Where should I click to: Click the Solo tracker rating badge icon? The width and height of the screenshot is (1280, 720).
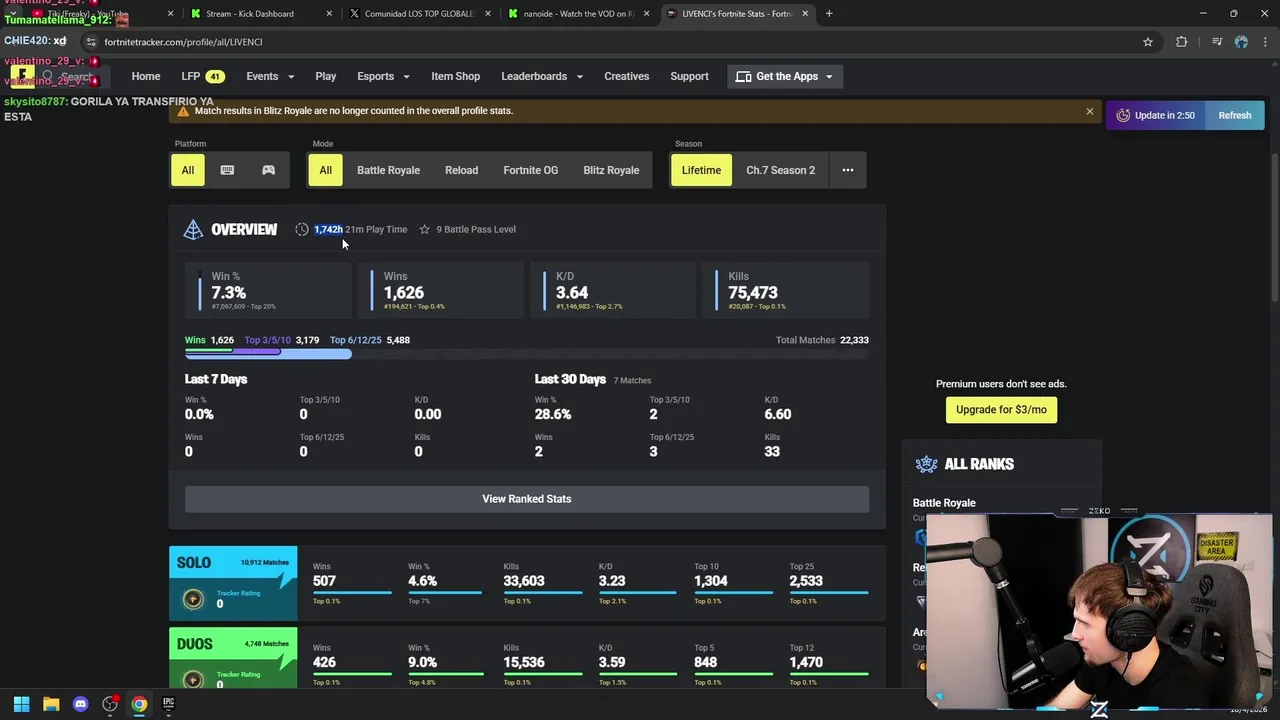tap(193, 599)
